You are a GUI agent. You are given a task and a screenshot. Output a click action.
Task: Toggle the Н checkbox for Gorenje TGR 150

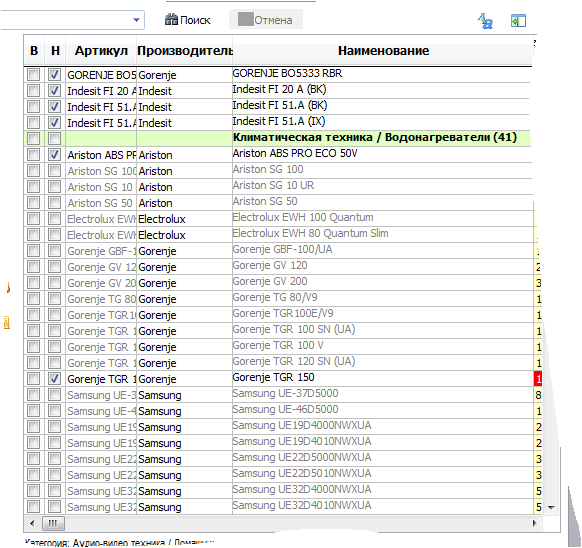pyautogui.click(x=55, y=379)
